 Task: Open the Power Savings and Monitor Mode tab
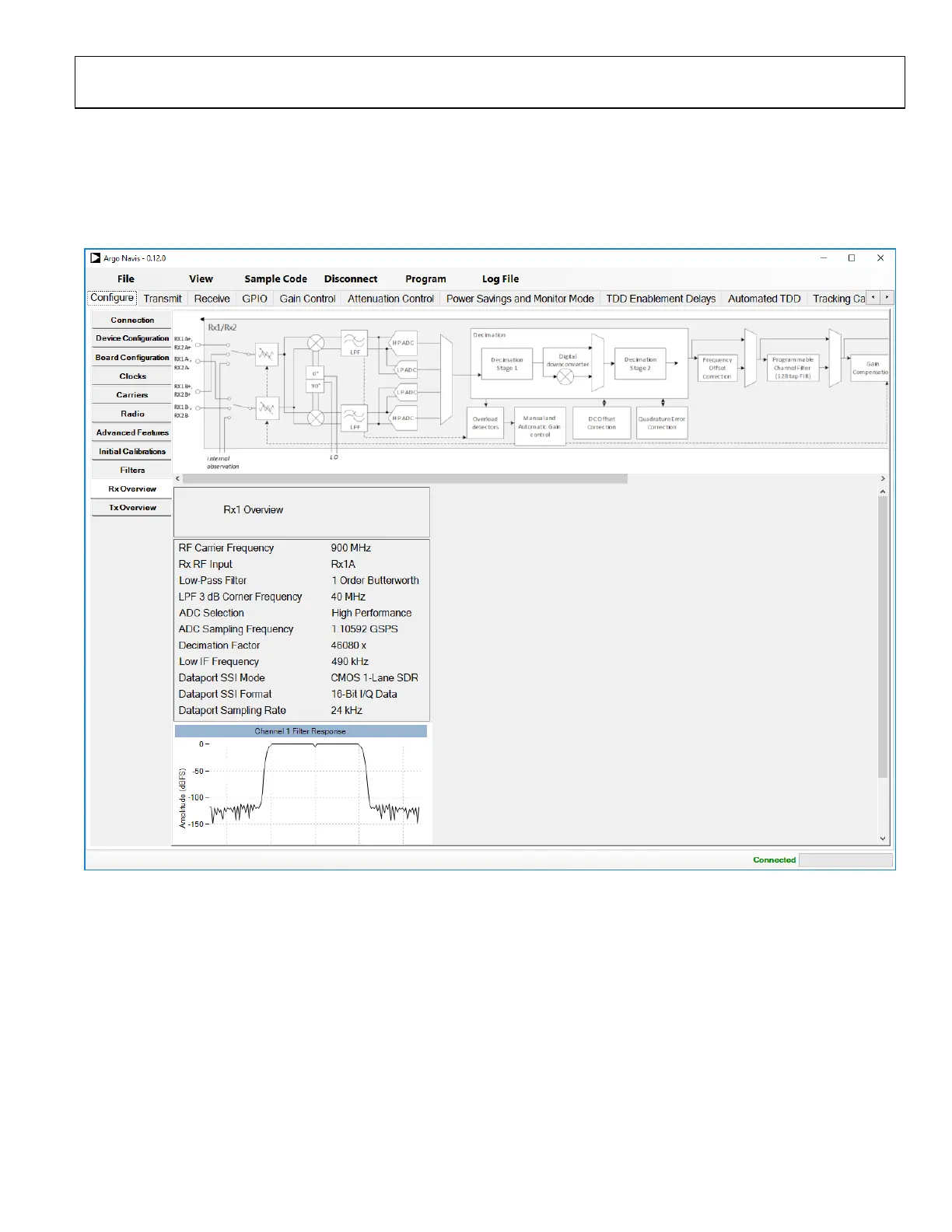[520, 299]
